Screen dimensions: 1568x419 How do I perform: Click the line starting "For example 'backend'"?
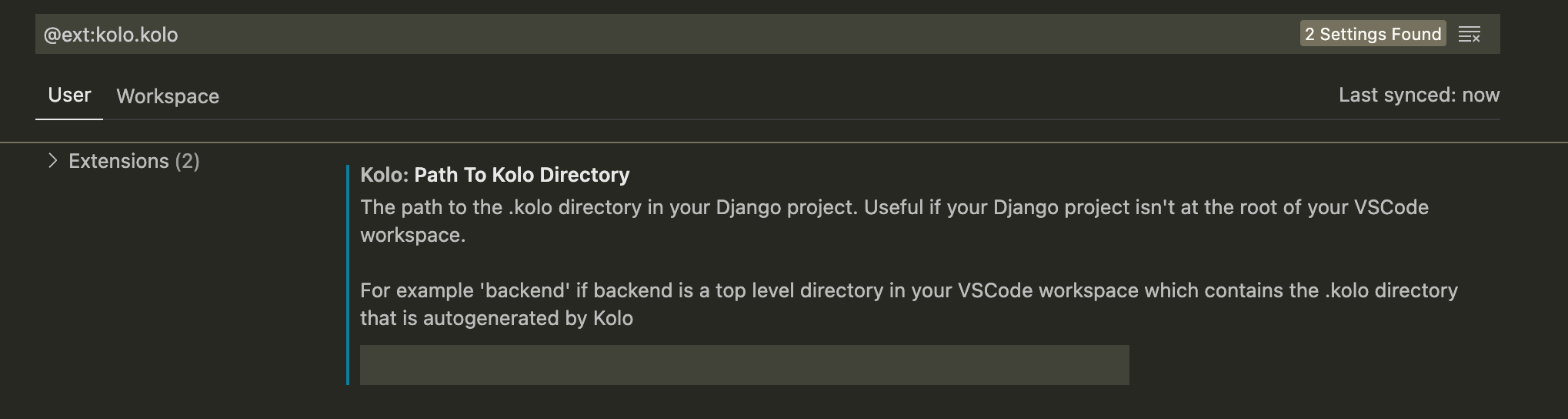909,290
